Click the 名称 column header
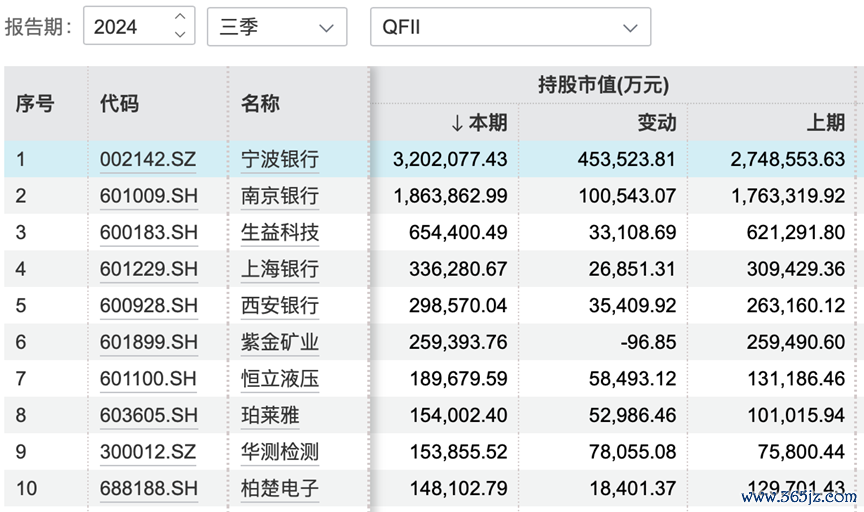This screenshot has height=512, width=864. [x=260, y=104]
